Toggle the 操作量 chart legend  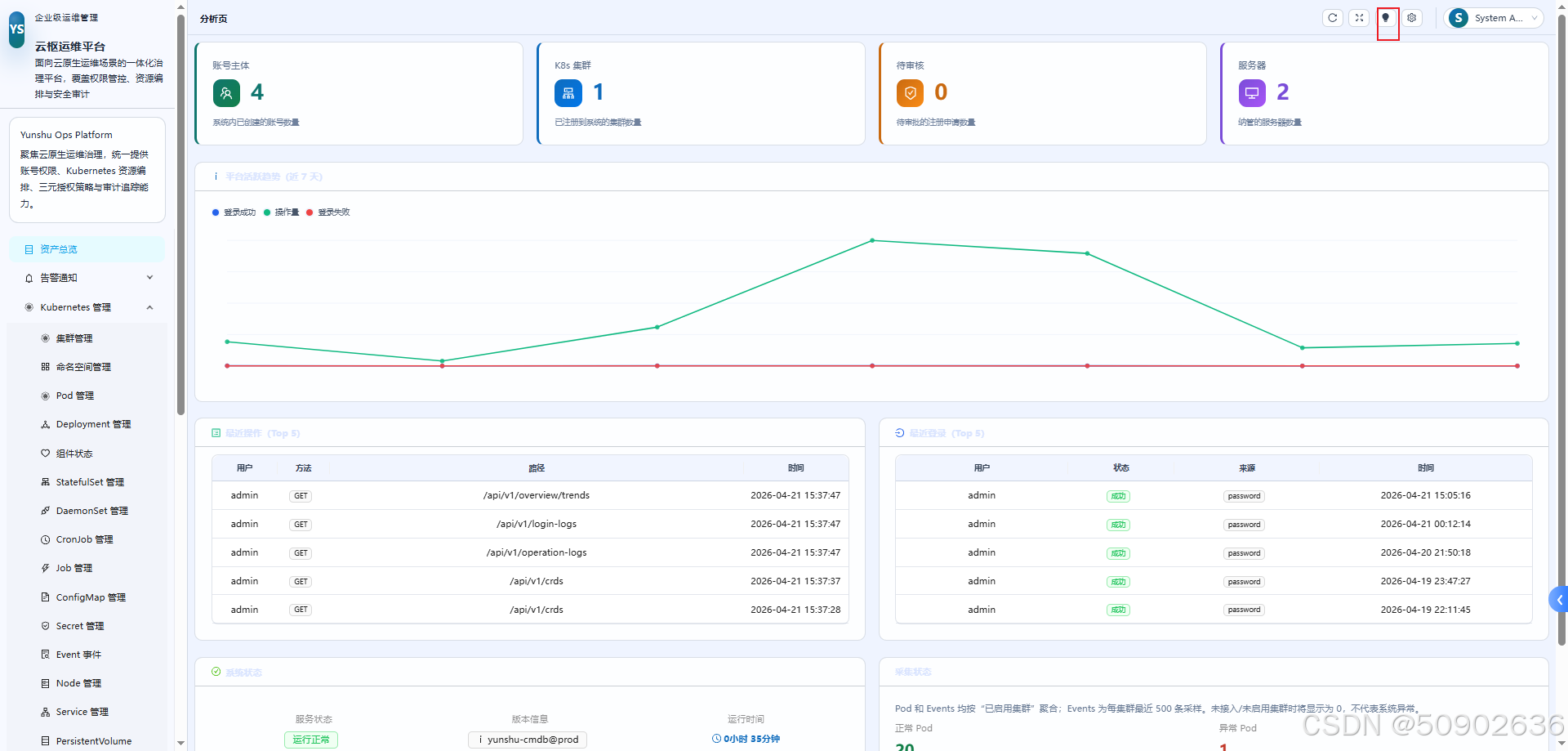[282, 212]
